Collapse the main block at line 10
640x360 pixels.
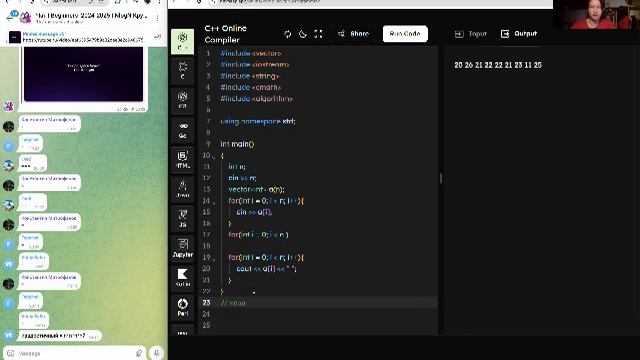[213, 156]
